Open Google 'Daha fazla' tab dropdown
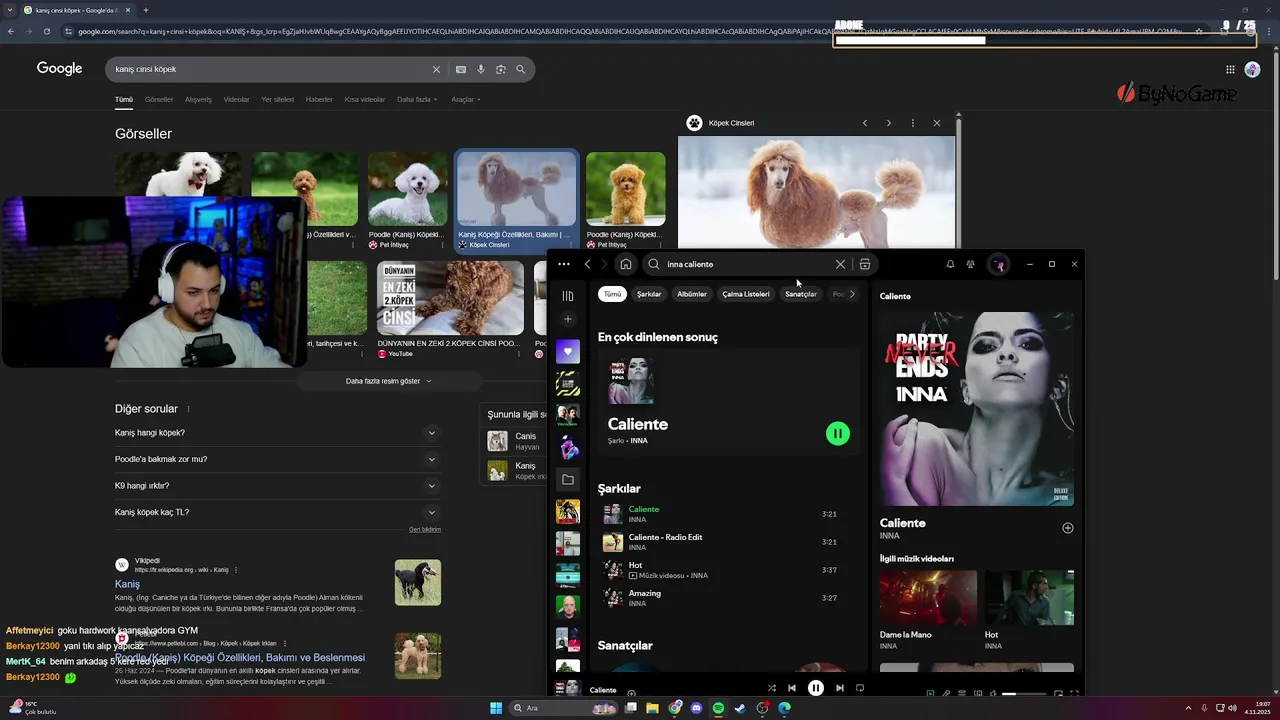 pos(416,99)
